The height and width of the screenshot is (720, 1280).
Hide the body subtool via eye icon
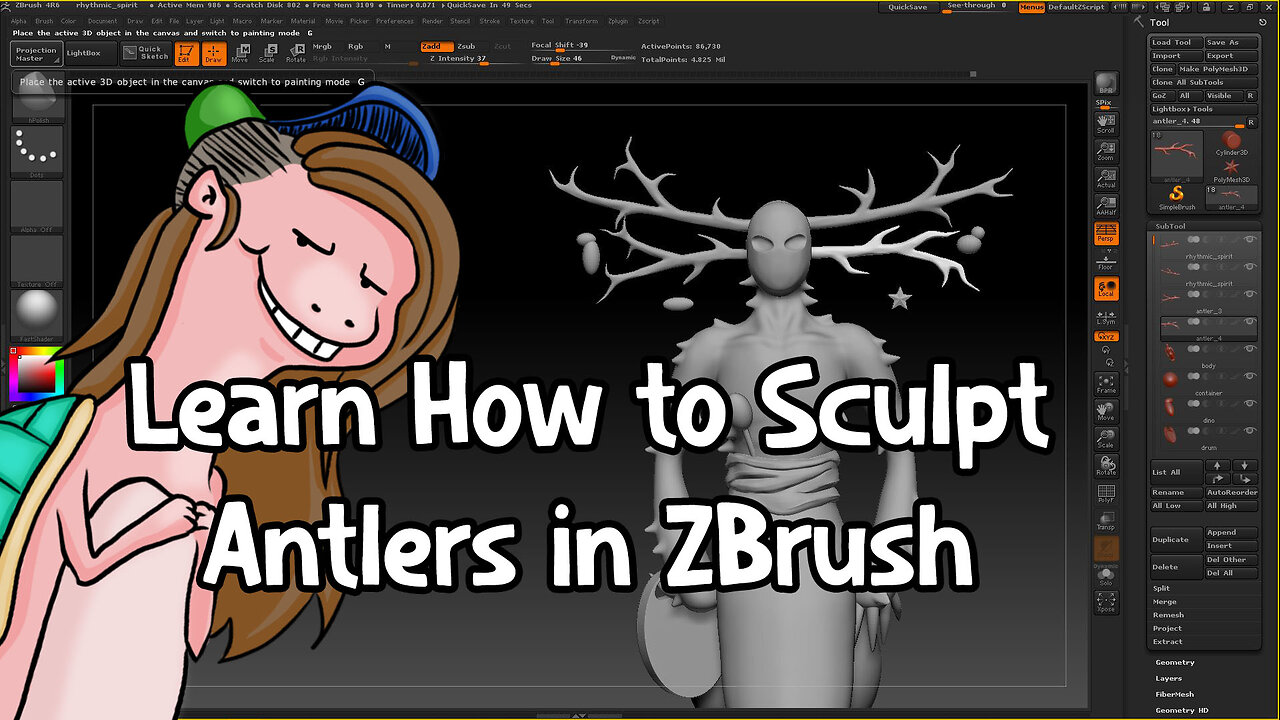tap(1249, 349)
